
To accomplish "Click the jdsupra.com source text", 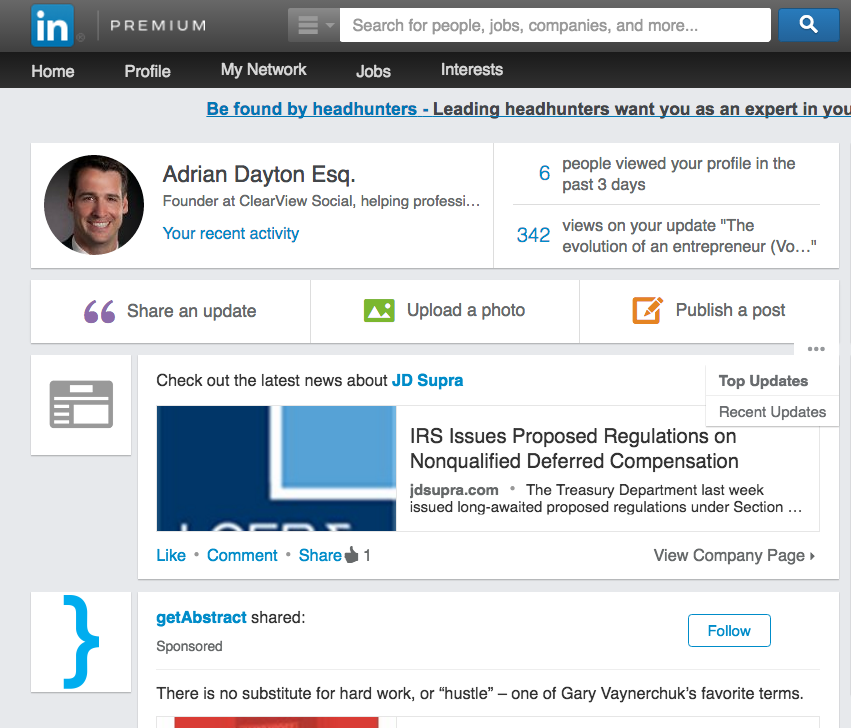I will pos(454,490).
